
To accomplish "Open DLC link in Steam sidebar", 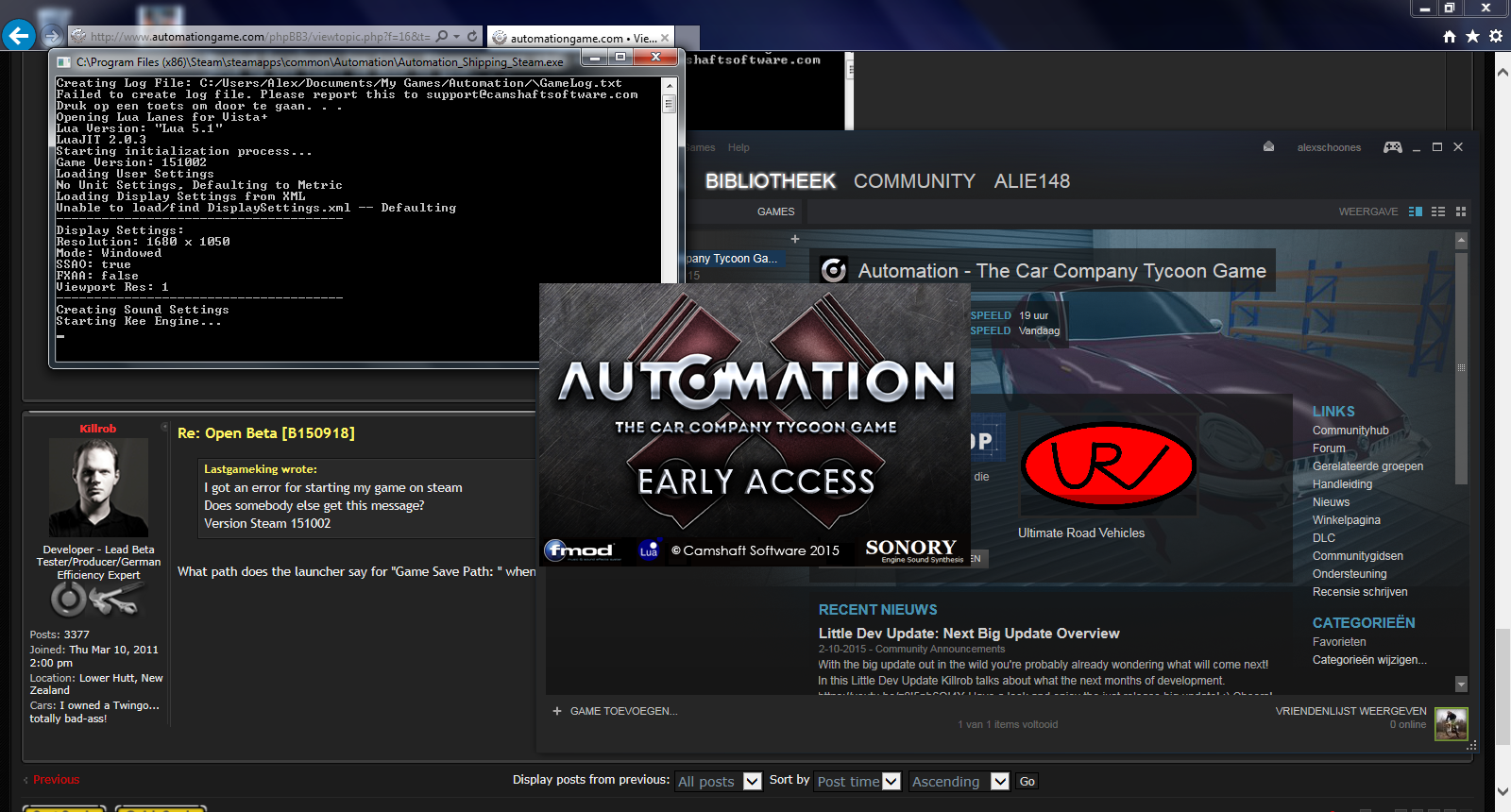I will [1324, 538].
